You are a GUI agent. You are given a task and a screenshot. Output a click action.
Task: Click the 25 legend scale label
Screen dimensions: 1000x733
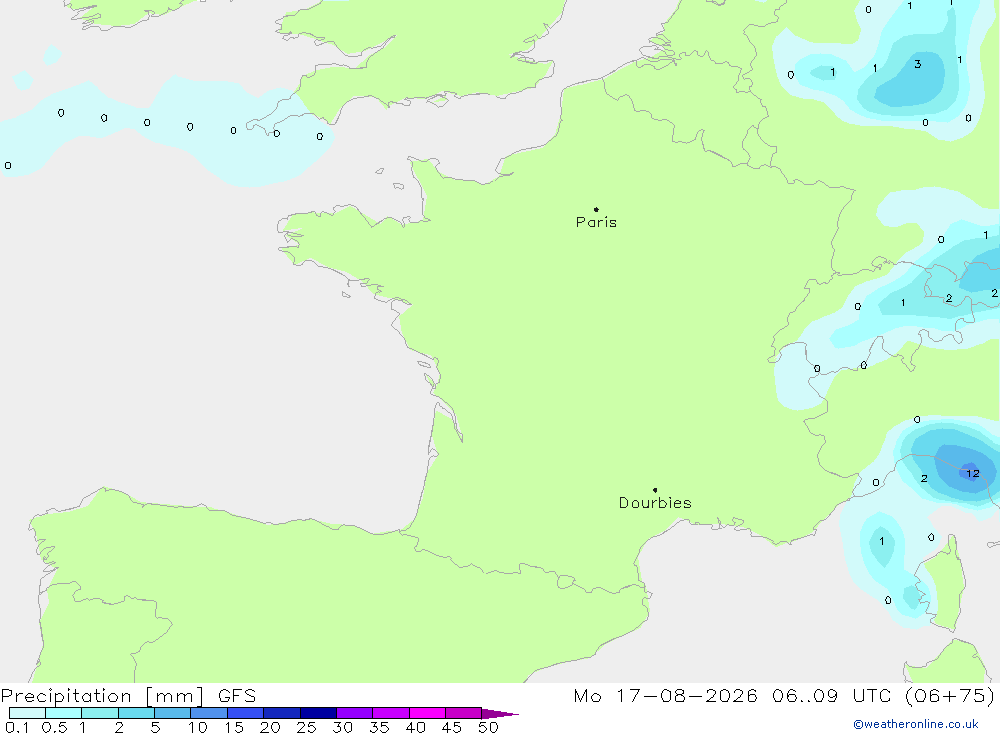[306, 727]
